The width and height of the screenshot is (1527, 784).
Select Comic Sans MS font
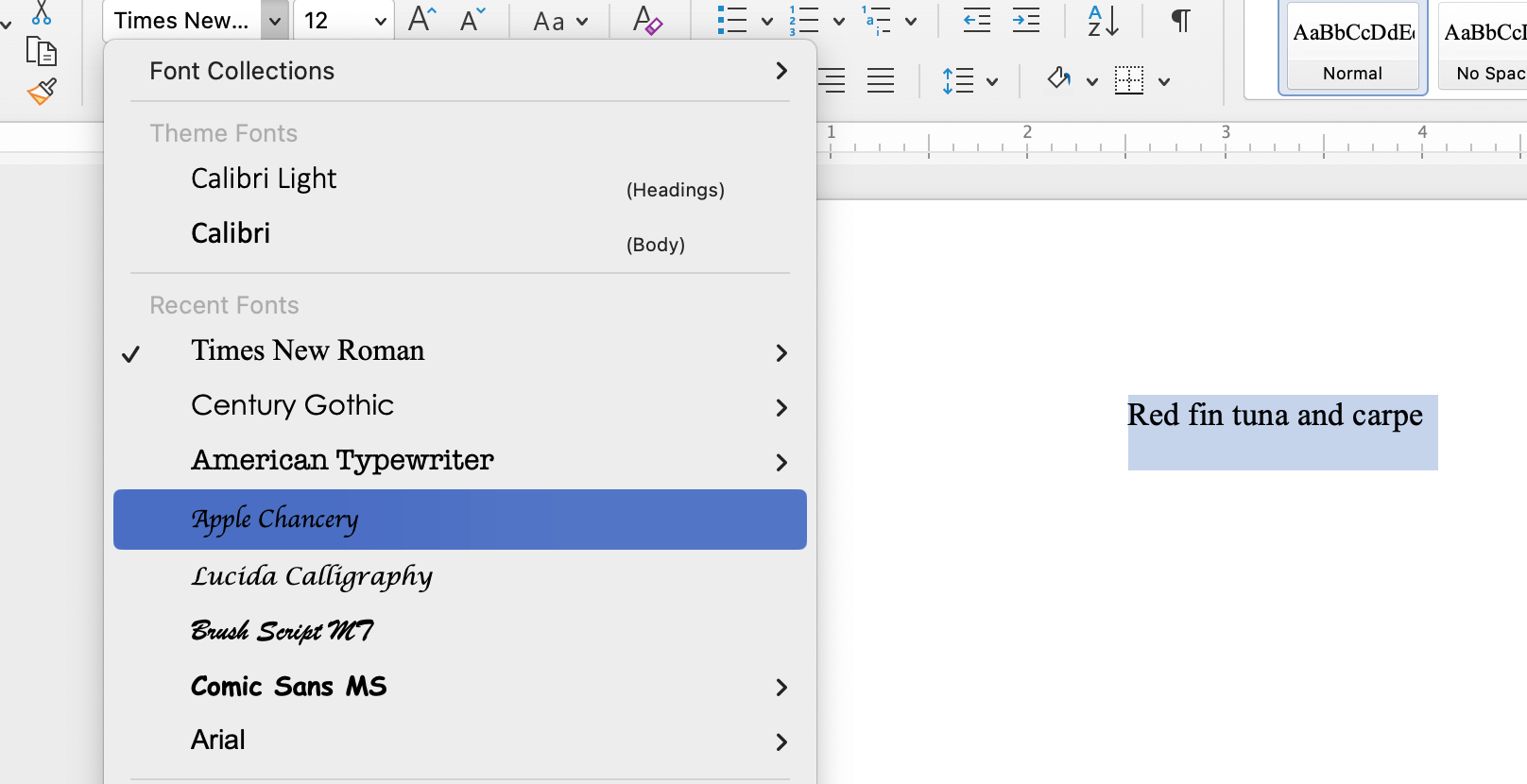tap(460, 687)
